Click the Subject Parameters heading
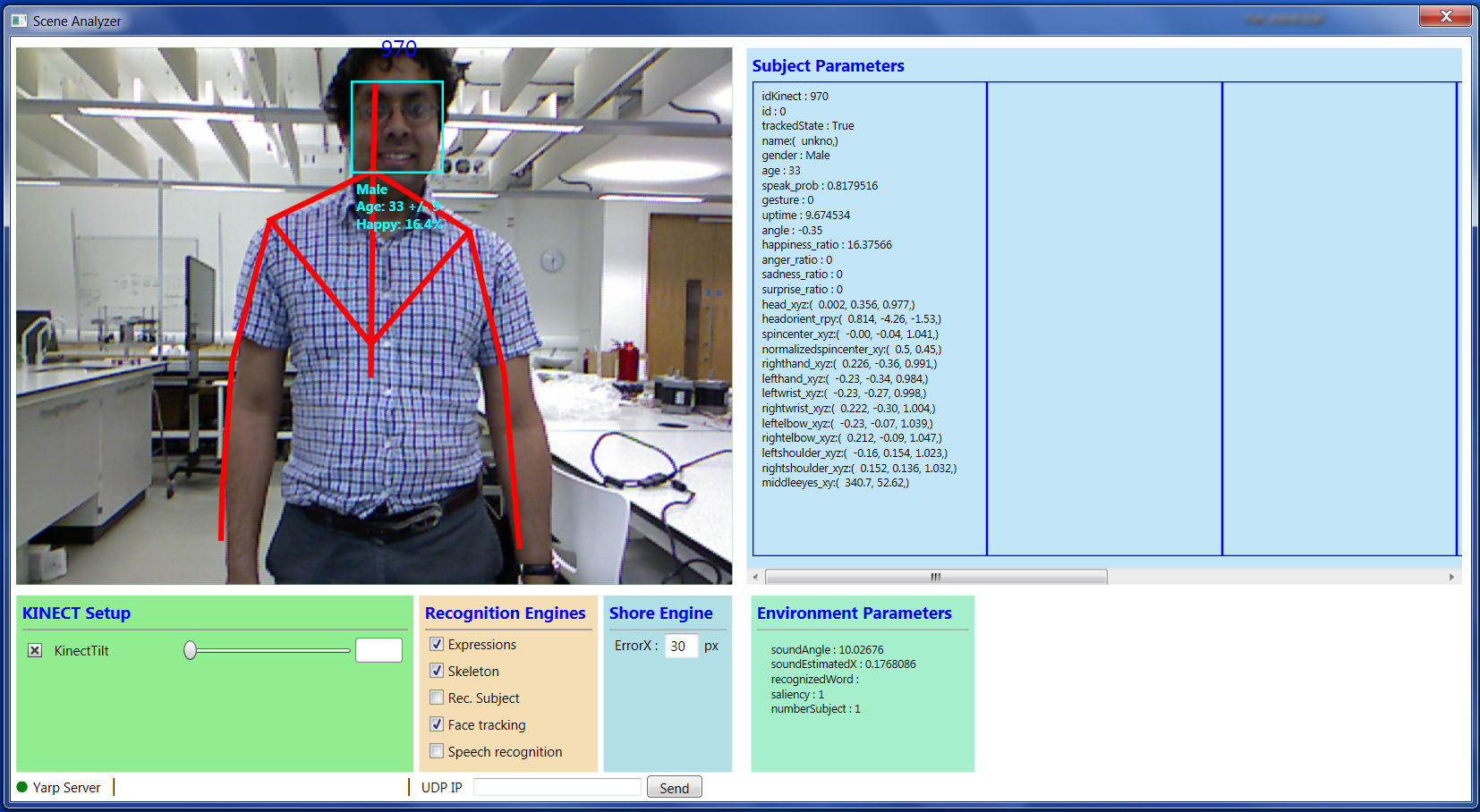This screenshot has height=812, width=1480. (x=828, y=65)
